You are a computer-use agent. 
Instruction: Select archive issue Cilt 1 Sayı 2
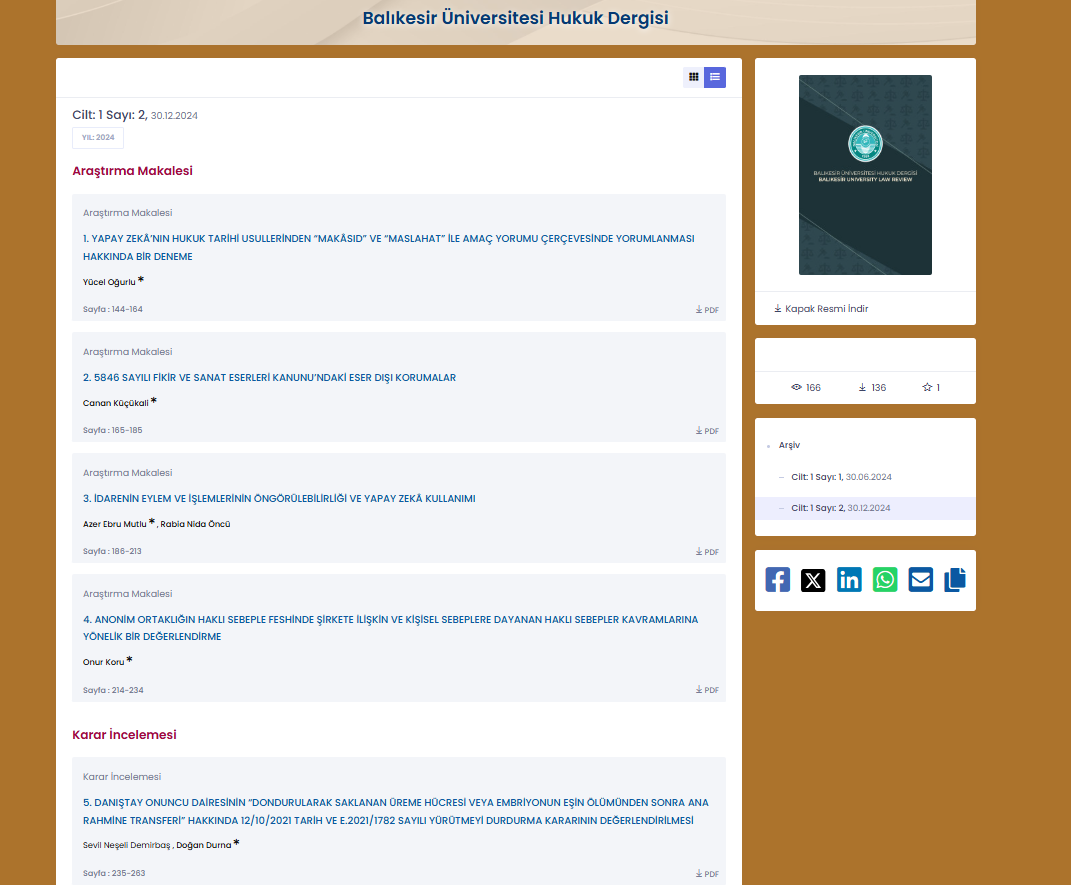(841, 508)
